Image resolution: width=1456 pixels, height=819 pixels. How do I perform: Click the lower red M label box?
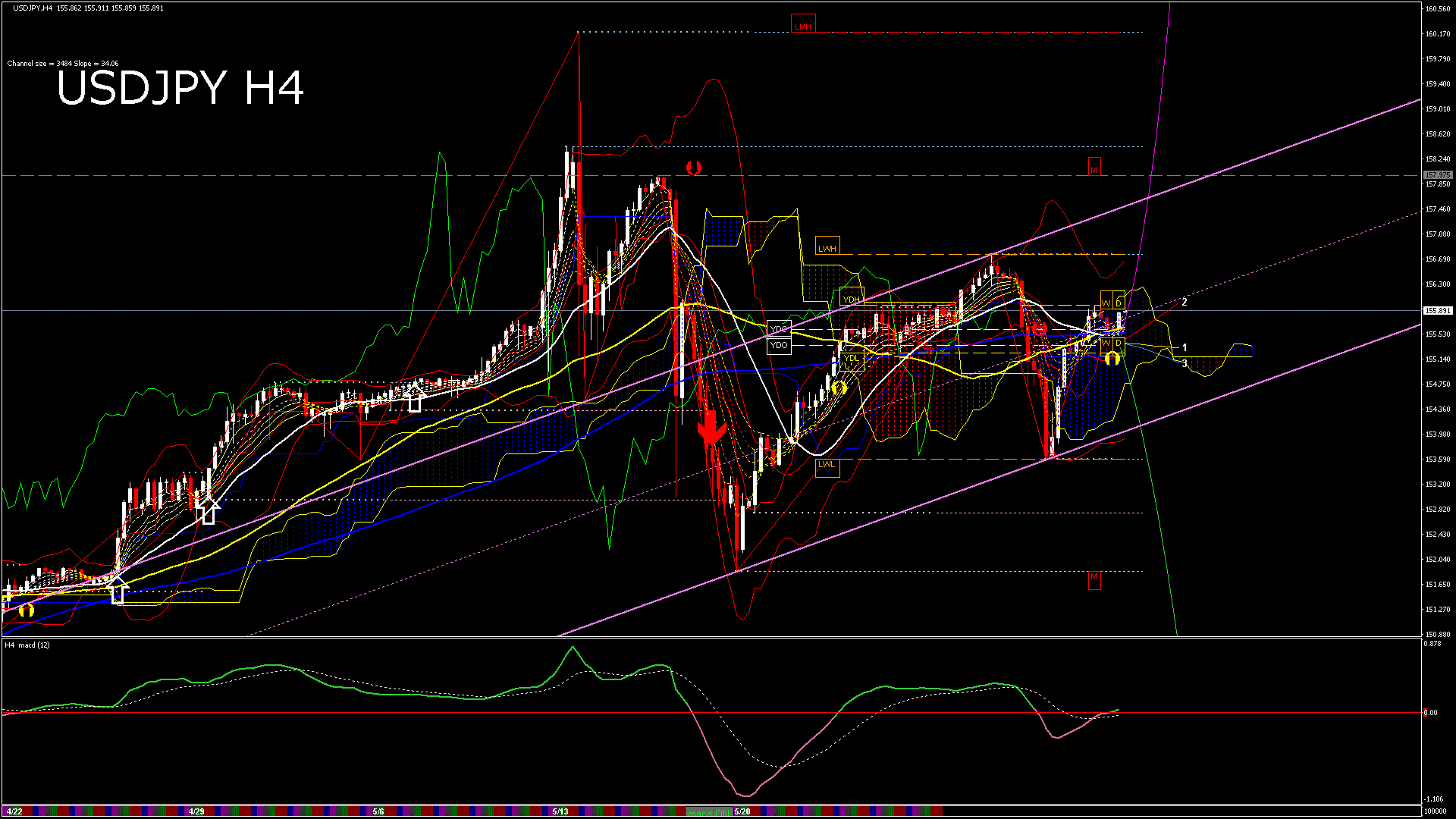(x=1094, y=578)
